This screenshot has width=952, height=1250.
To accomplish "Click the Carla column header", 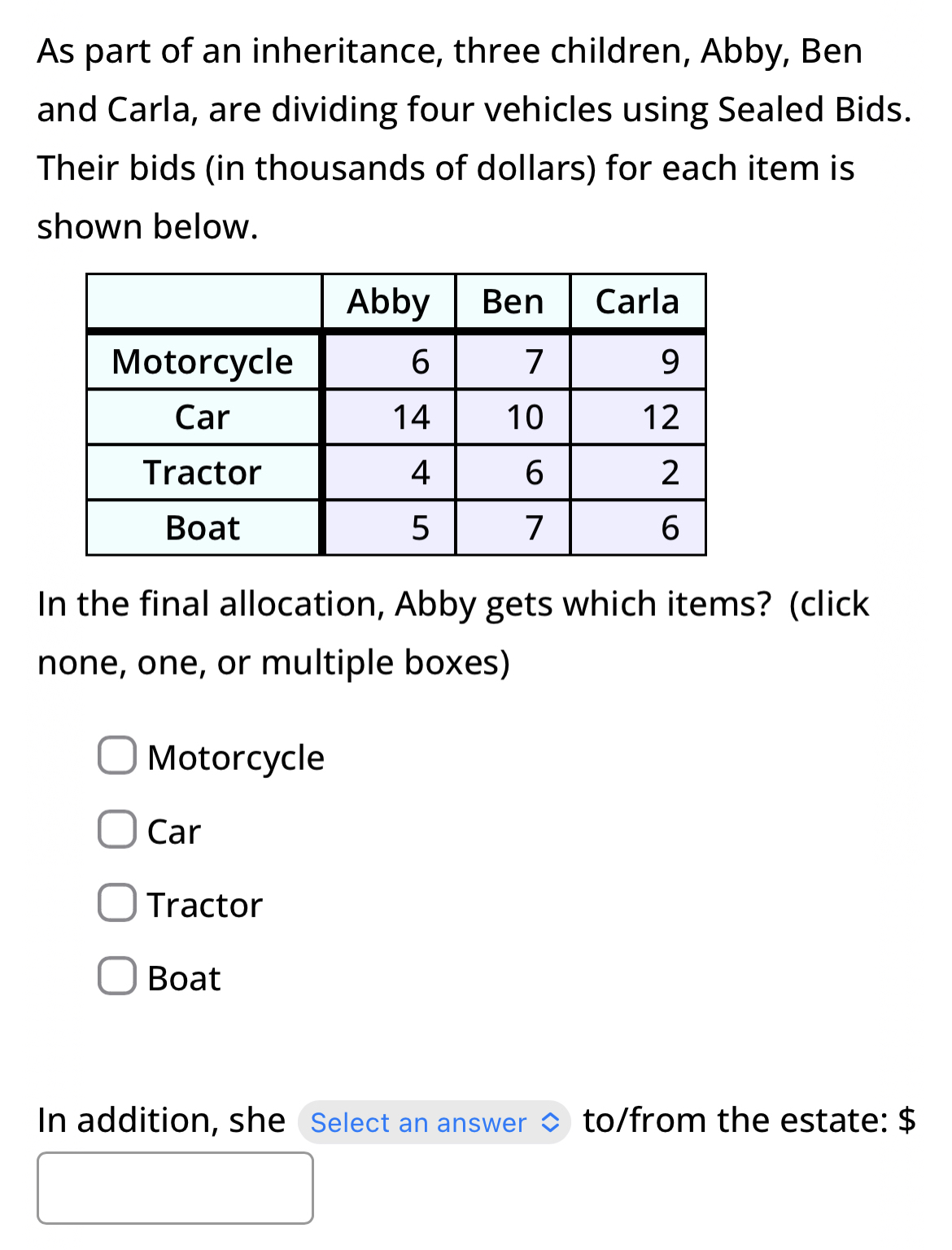I will pyautogui.click(x=638, y=302).
